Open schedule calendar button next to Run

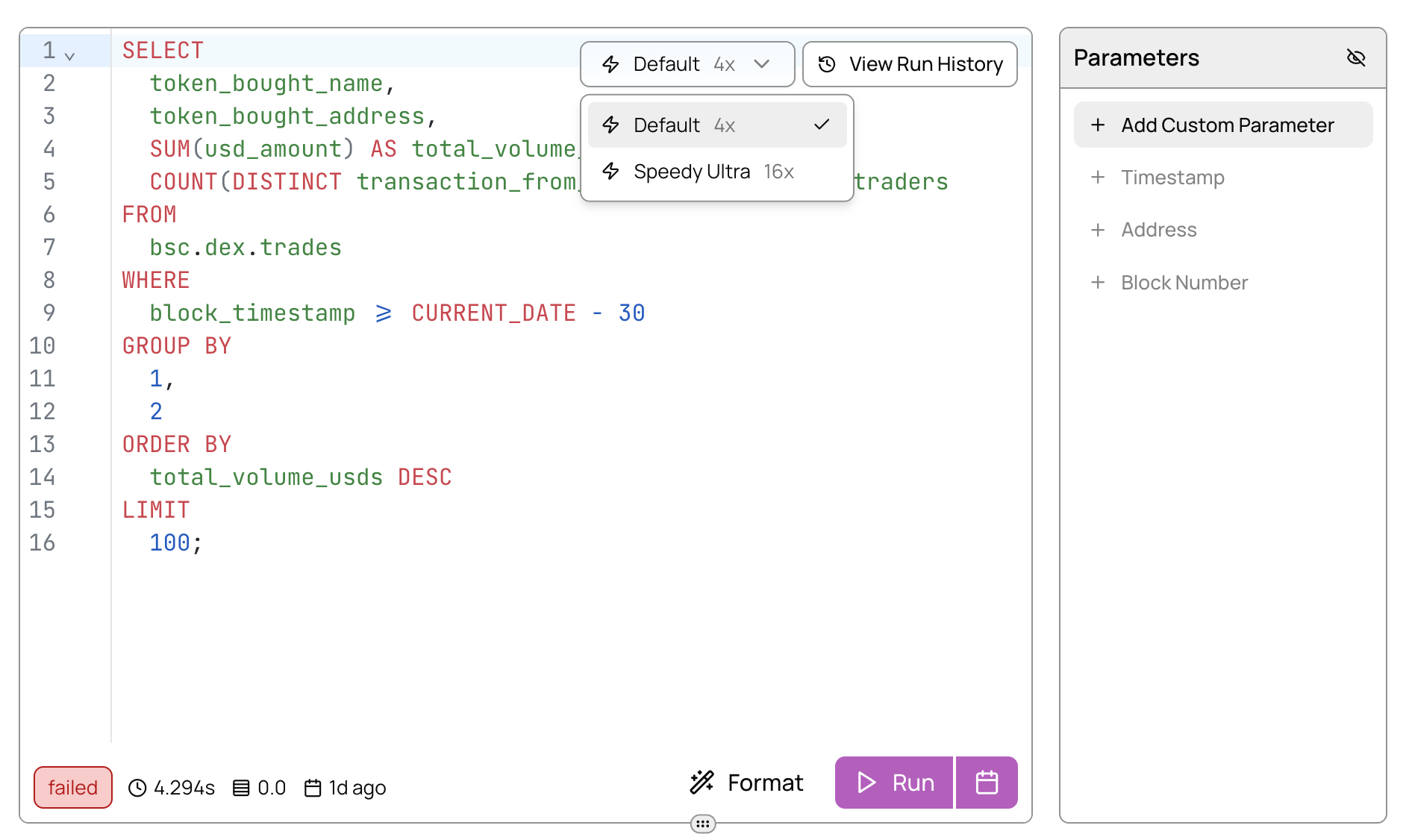[x=987, y=783]
